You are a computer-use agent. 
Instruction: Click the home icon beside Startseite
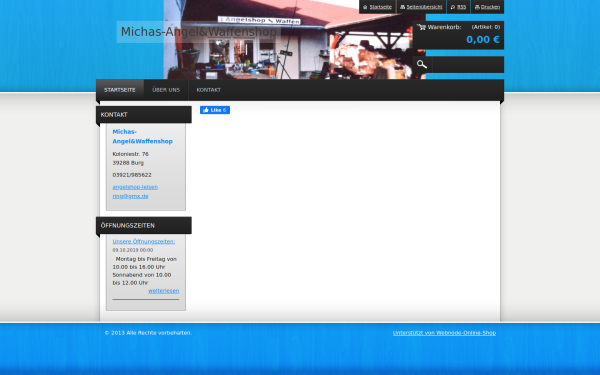[365, 7]
